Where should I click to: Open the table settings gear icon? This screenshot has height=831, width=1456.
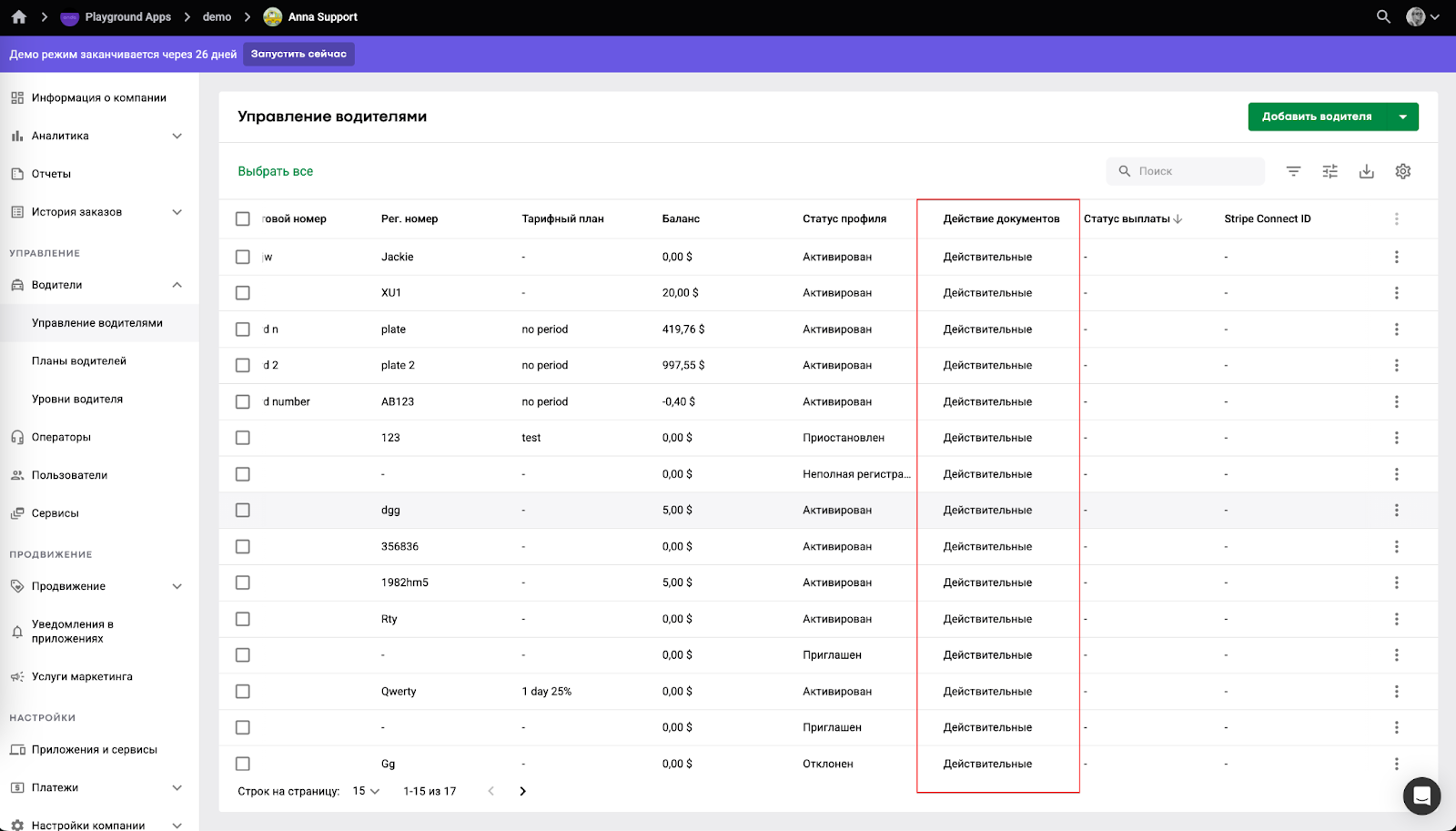tap(1402, 171)
